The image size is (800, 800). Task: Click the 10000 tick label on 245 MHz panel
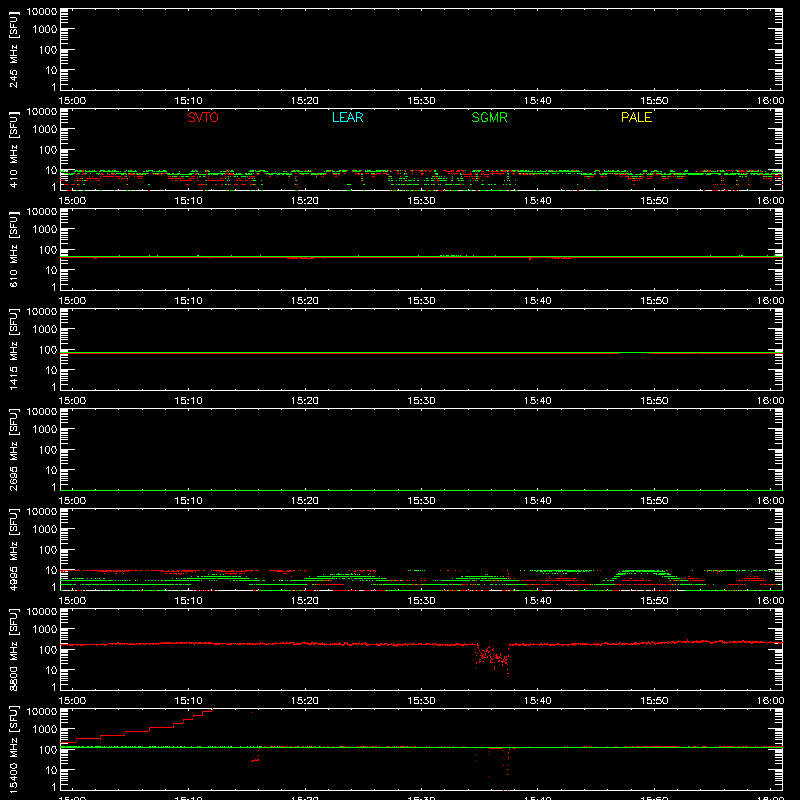pos(42,12)
